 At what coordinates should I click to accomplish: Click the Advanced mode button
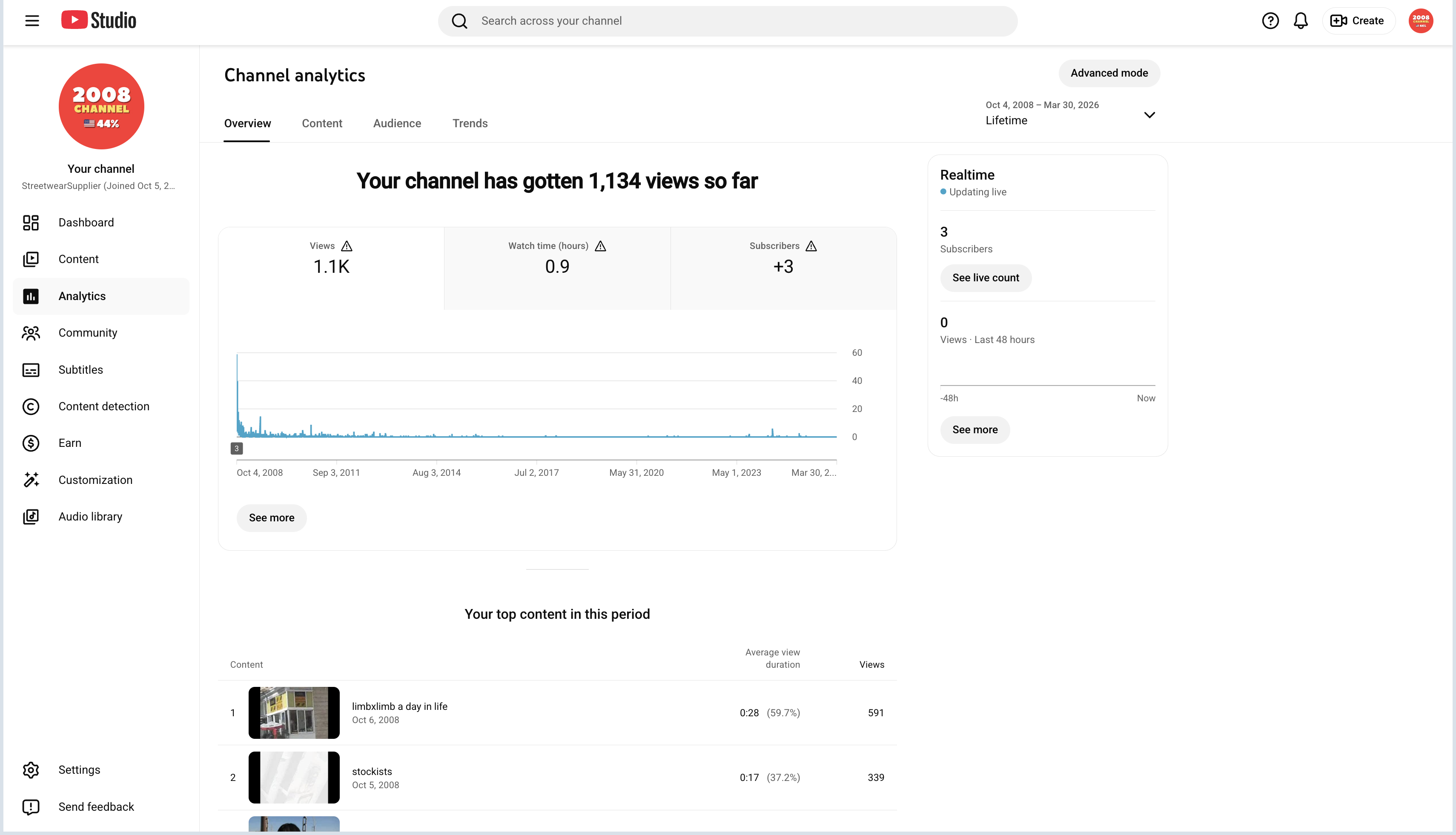coord(1109,73)
